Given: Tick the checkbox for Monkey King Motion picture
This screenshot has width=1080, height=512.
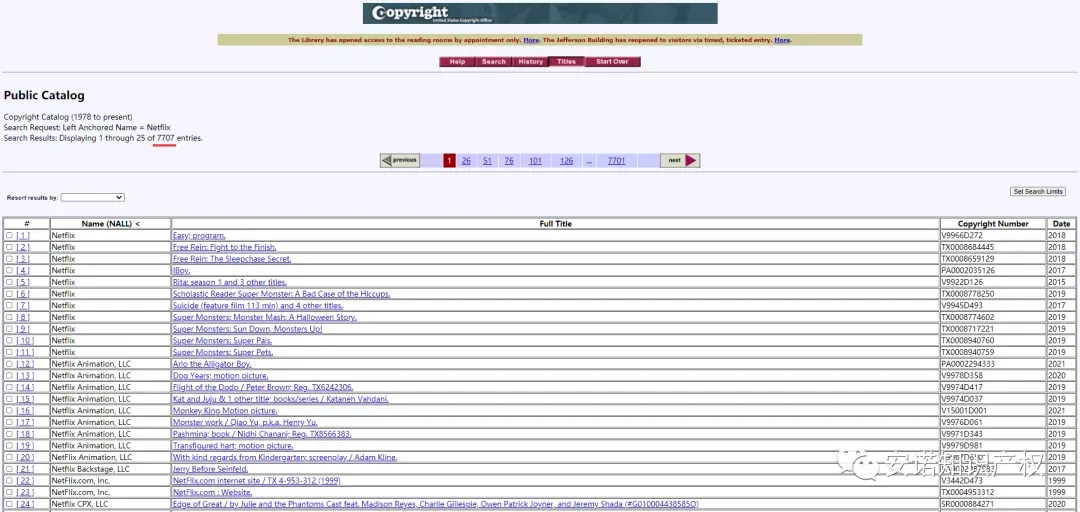Looking at the screenshot, I should click(x=9, y=411).
